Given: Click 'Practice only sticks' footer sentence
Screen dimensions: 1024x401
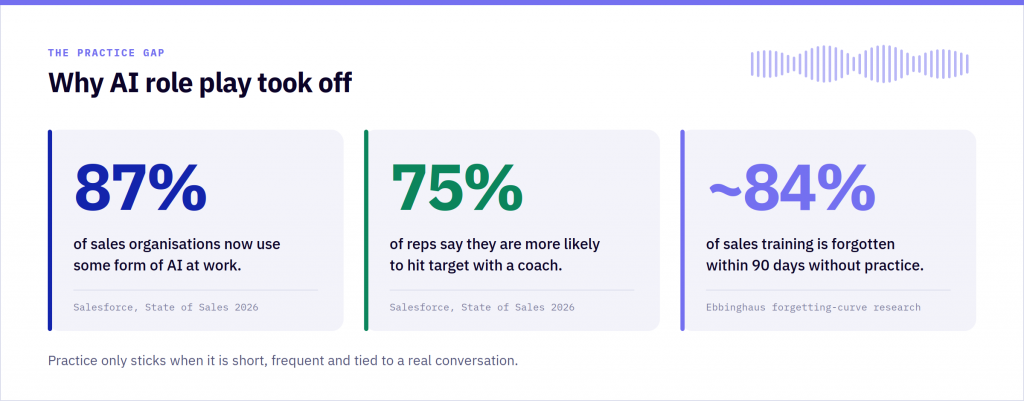Looking at the screenshot, I should point(283,361).
